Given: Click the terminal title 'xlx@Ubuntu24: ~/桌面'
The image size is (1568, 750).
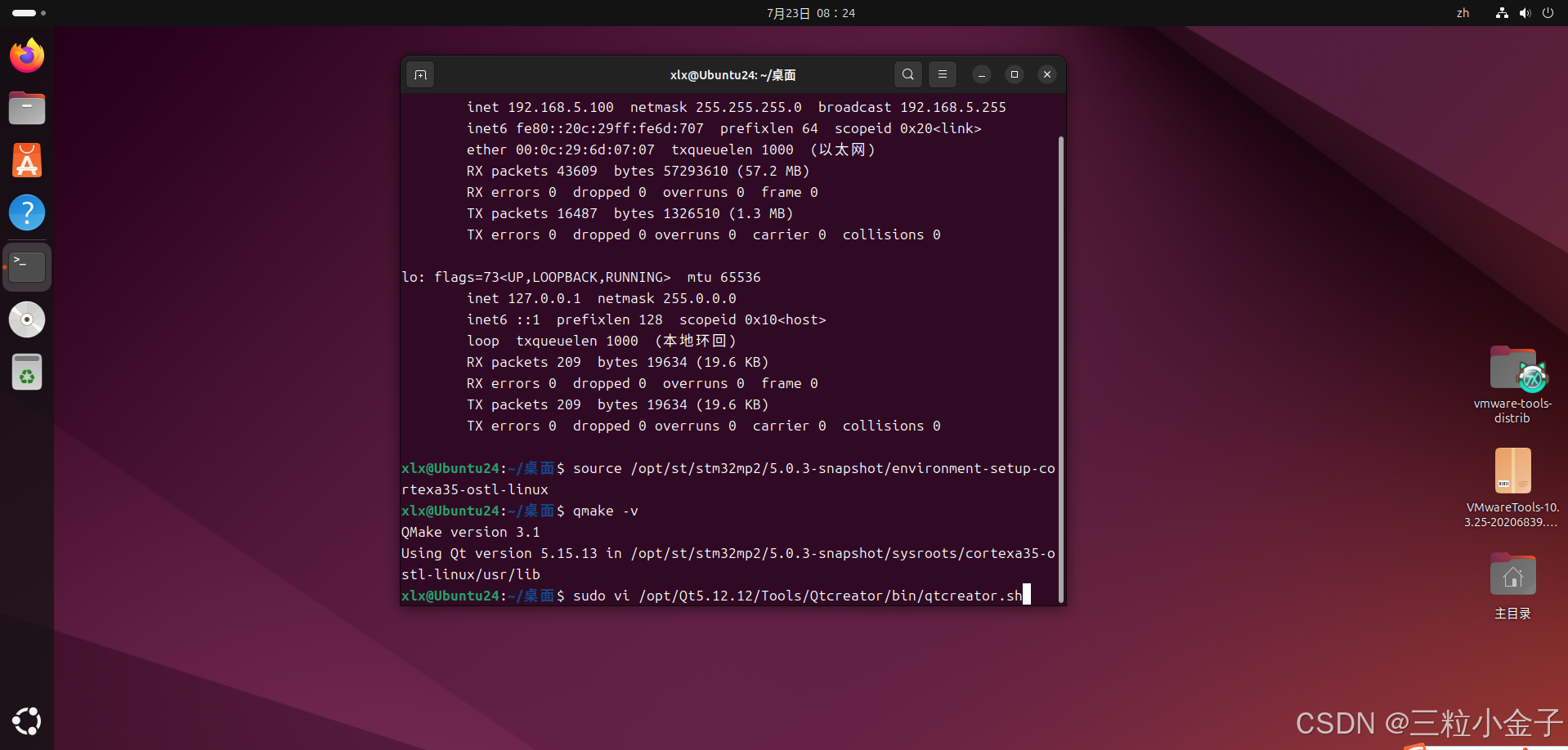Looking at the screenshot, I should click(x=733, y=74).
